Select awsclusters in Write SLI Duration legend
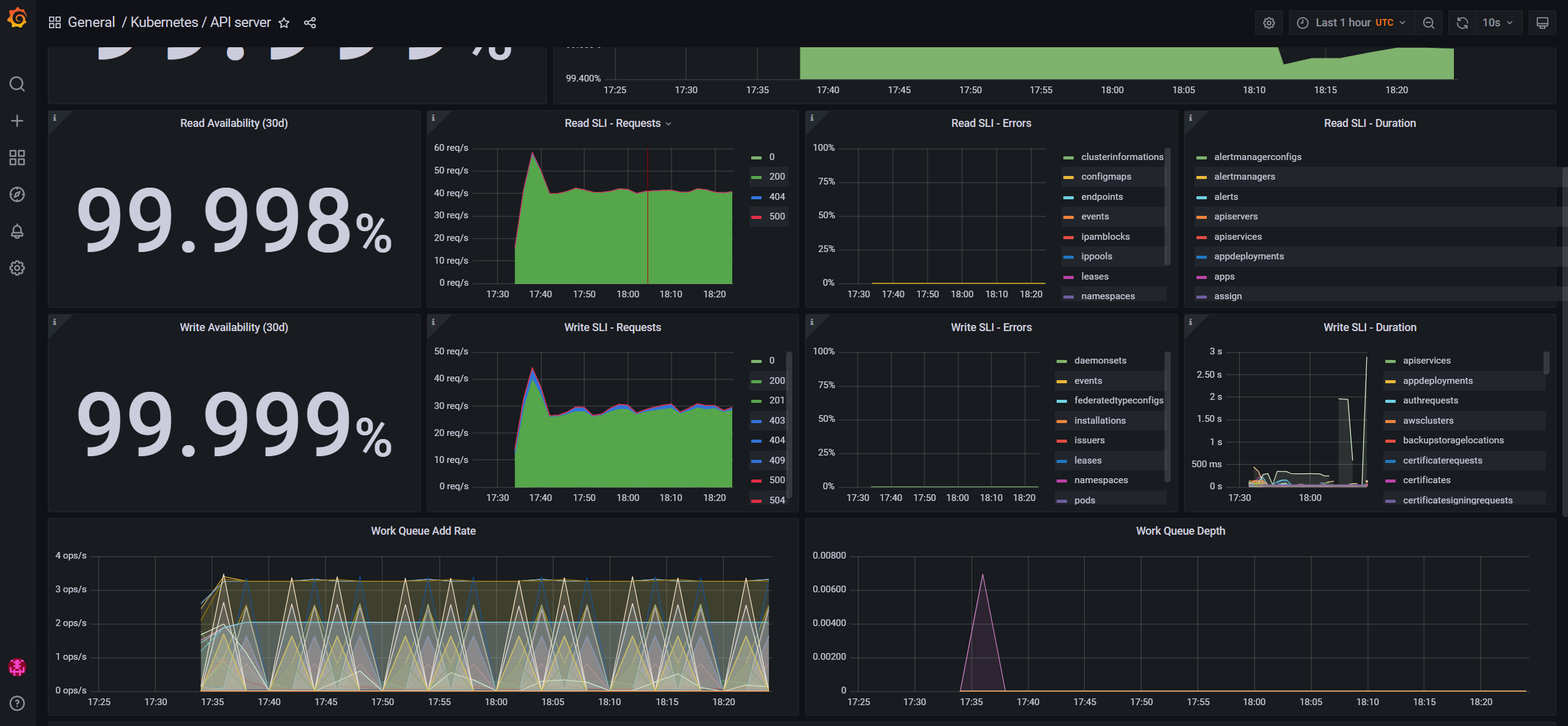This screenshot has width=1568, height=726. [x=1428, y=421]
